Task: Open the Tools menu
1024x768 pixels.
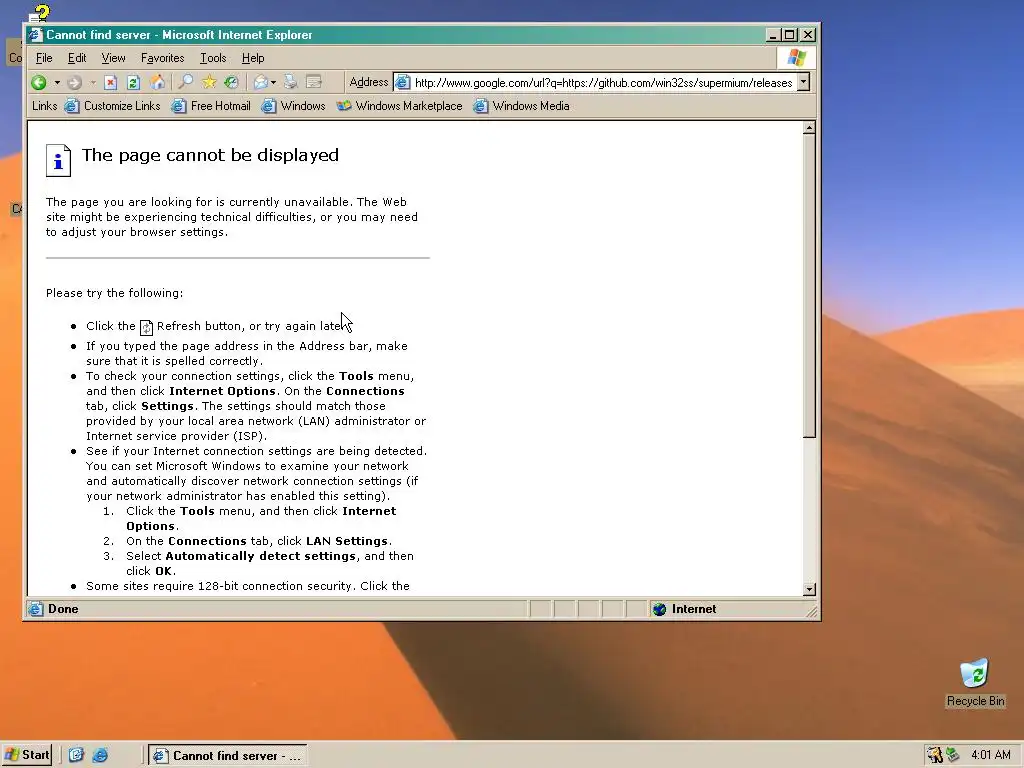Action: coord(213,58)
